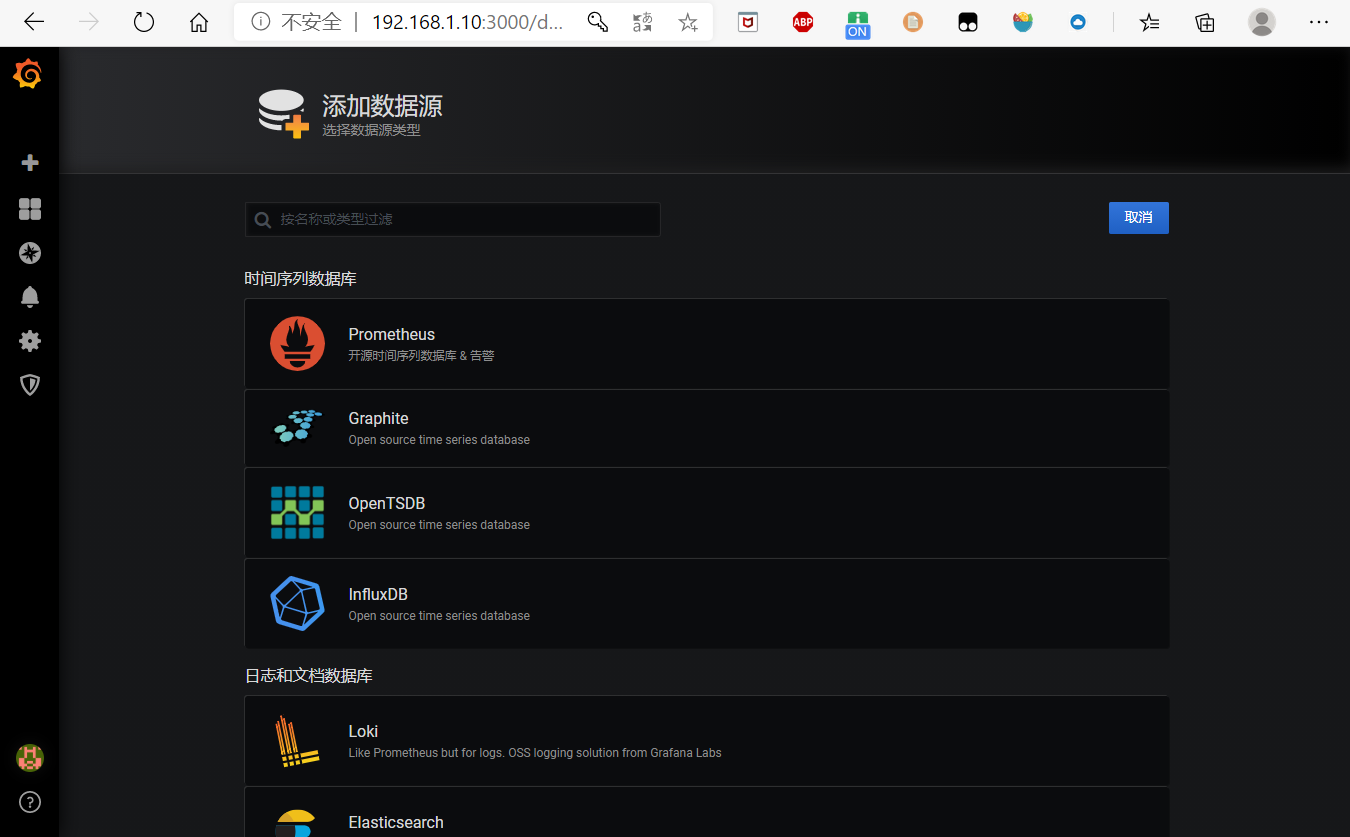The image size is (1350, 837).
Task: Click the translate page icon in address bar
Action: pos(642,22)
